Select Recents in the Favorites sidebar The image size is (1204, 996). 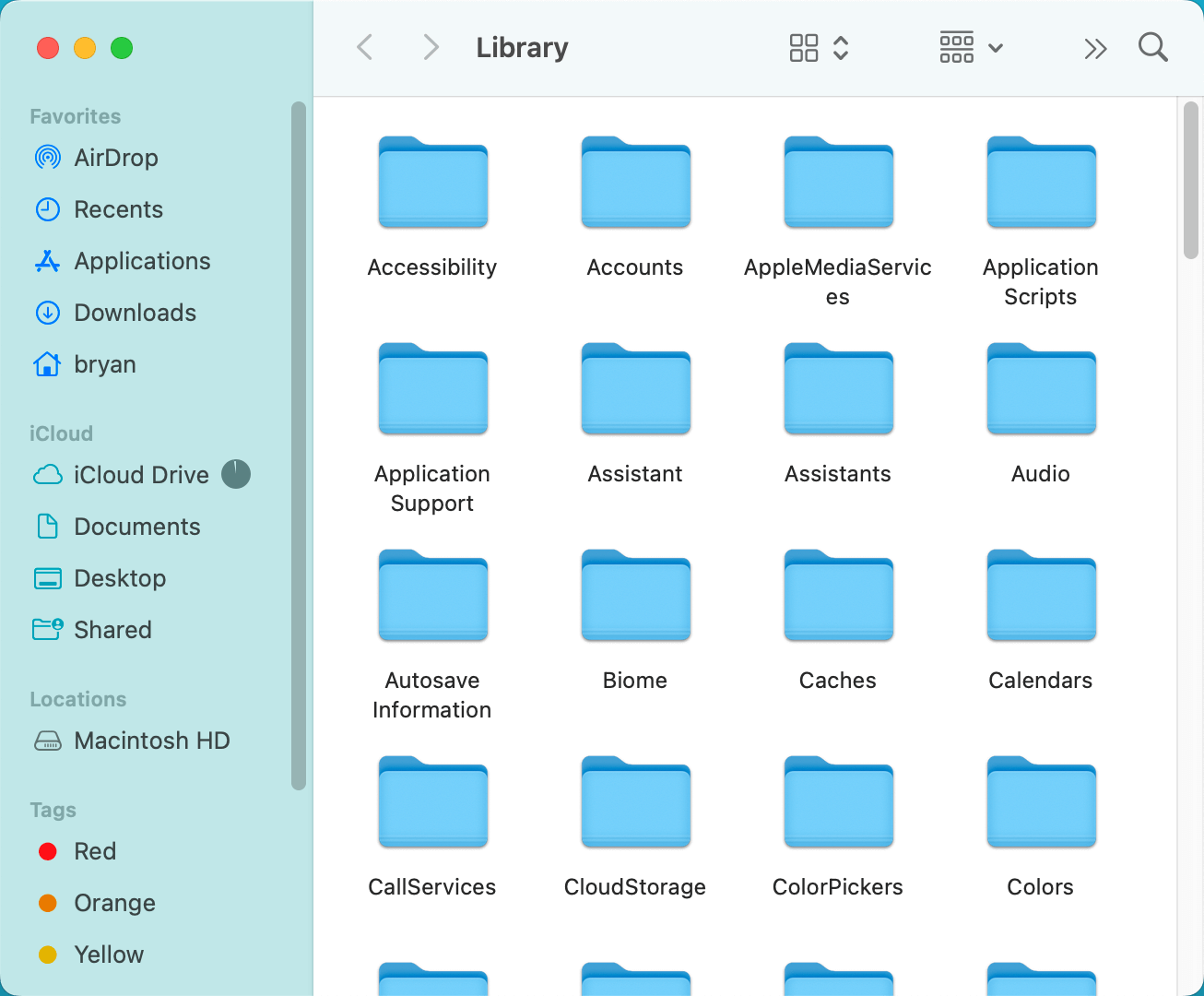point(118,209)
